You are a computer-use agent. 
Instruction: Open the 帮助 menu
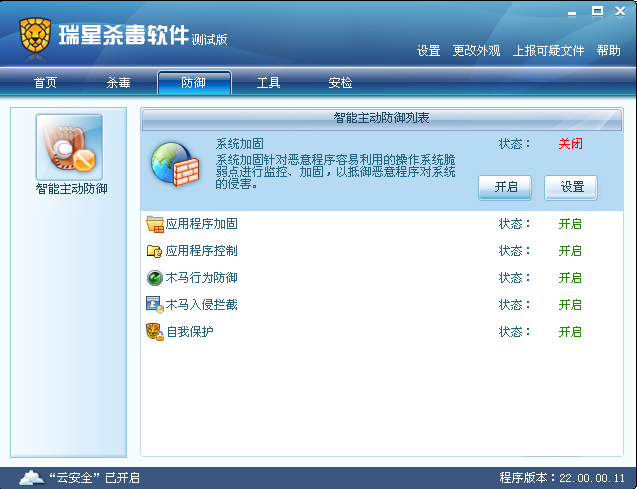pyautogui.click(x=609, y=51)
